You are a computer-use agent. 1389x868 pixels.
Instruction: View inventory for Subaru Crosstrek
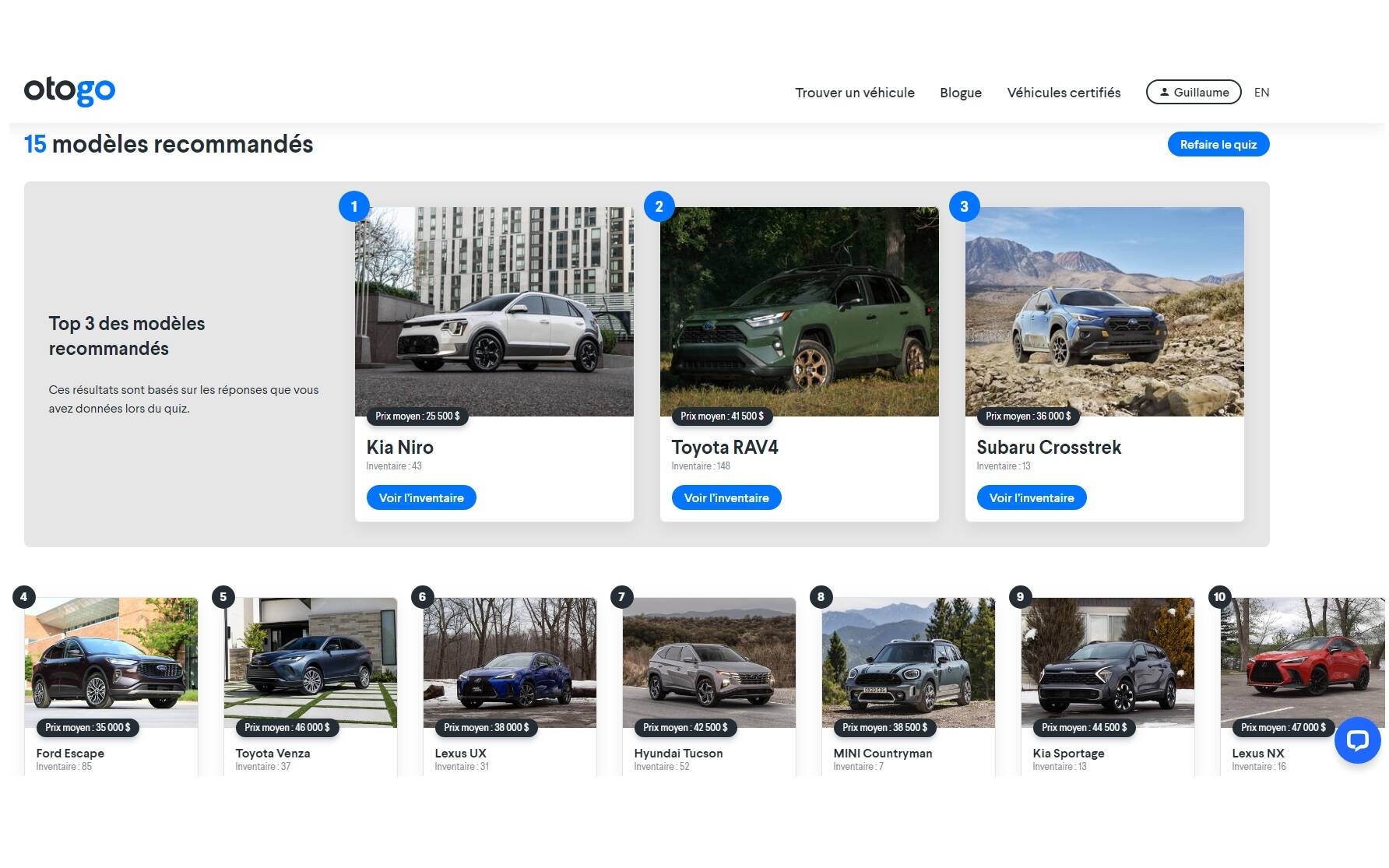coord(1032,497)
